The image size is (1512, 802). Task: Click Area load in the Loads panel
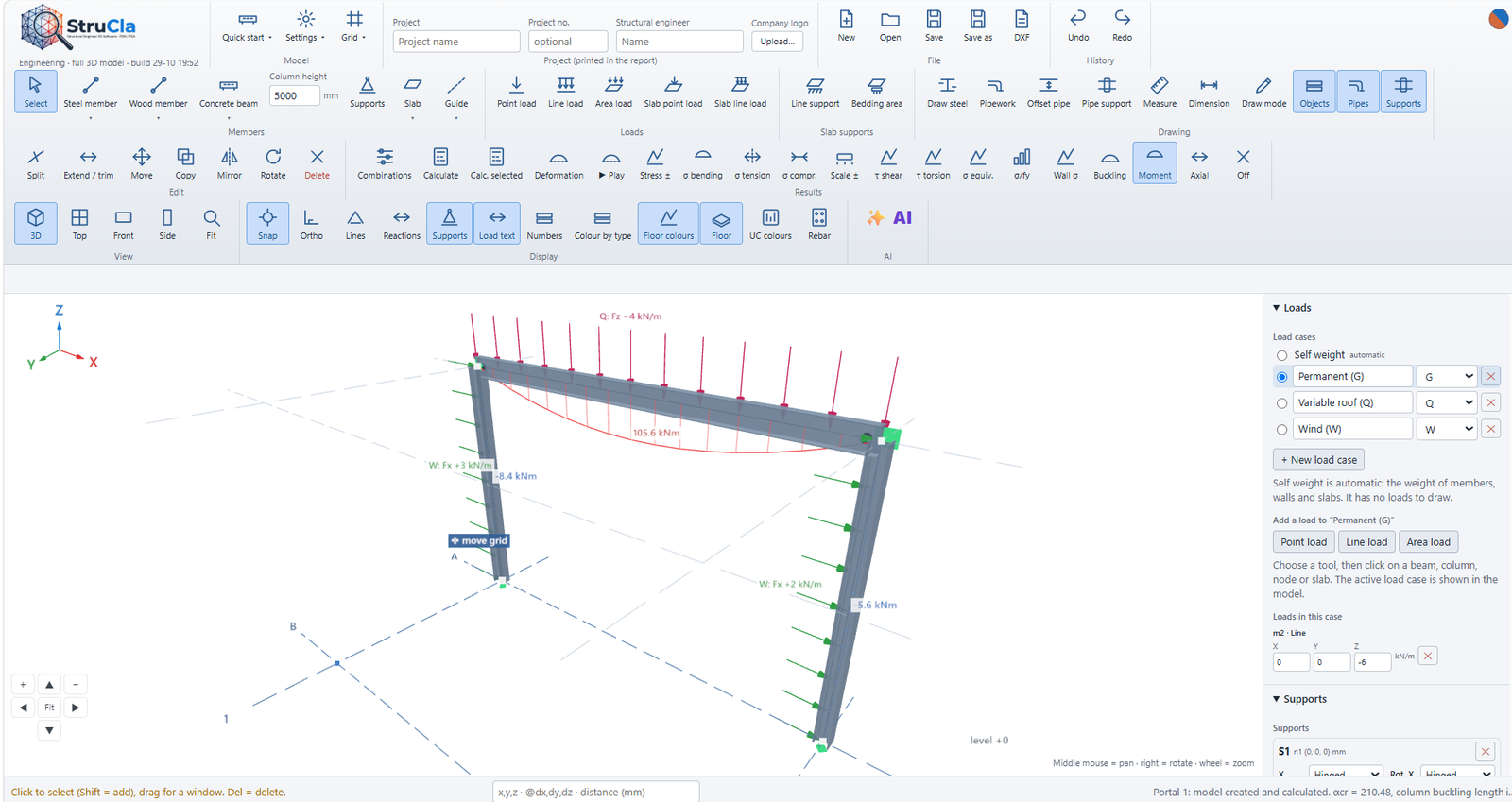point(1428,542)
